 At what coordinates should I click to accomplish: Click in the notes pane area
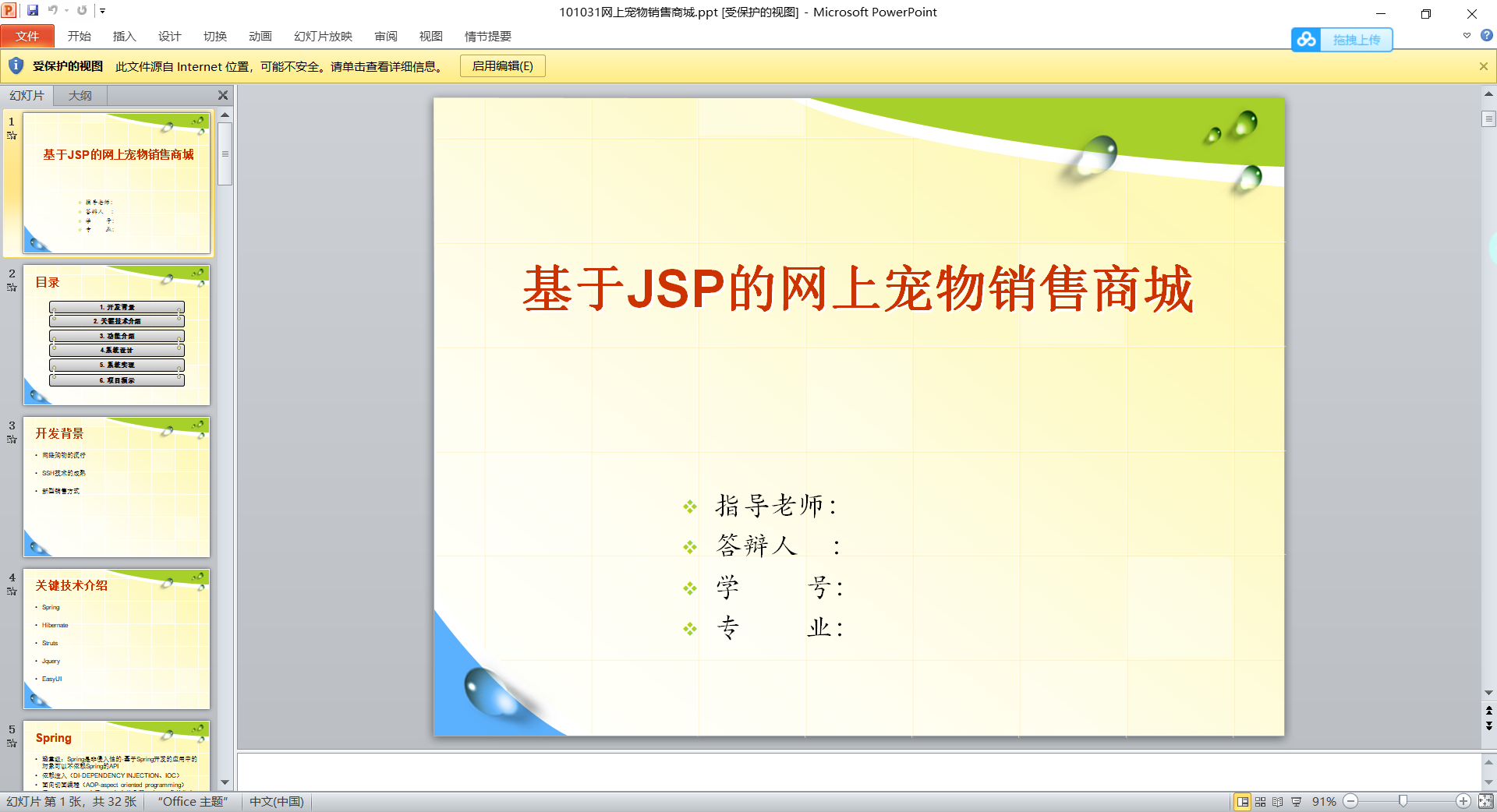858,771
